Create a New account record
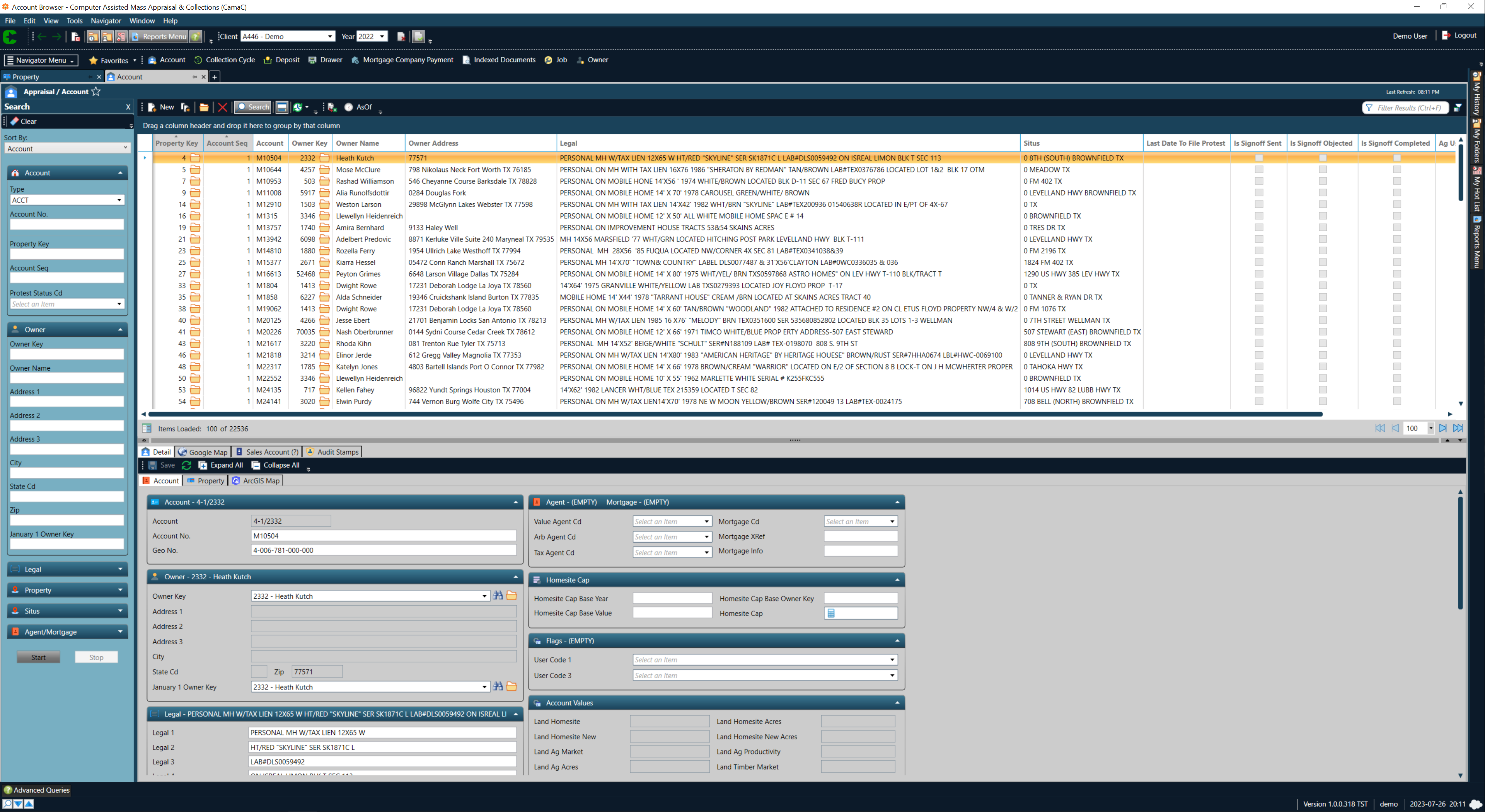This screenshot has height=812, width=1485. (x=161, y=107)
